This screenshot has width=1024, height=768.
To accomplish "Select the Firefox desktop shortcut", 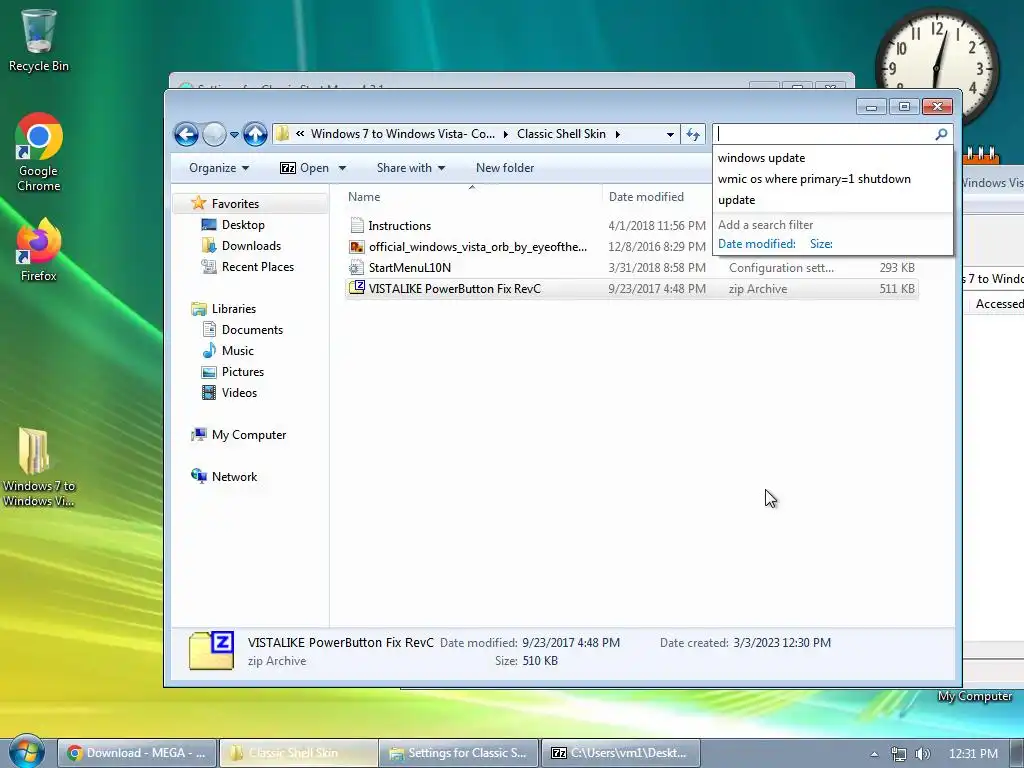I will 39,250.
